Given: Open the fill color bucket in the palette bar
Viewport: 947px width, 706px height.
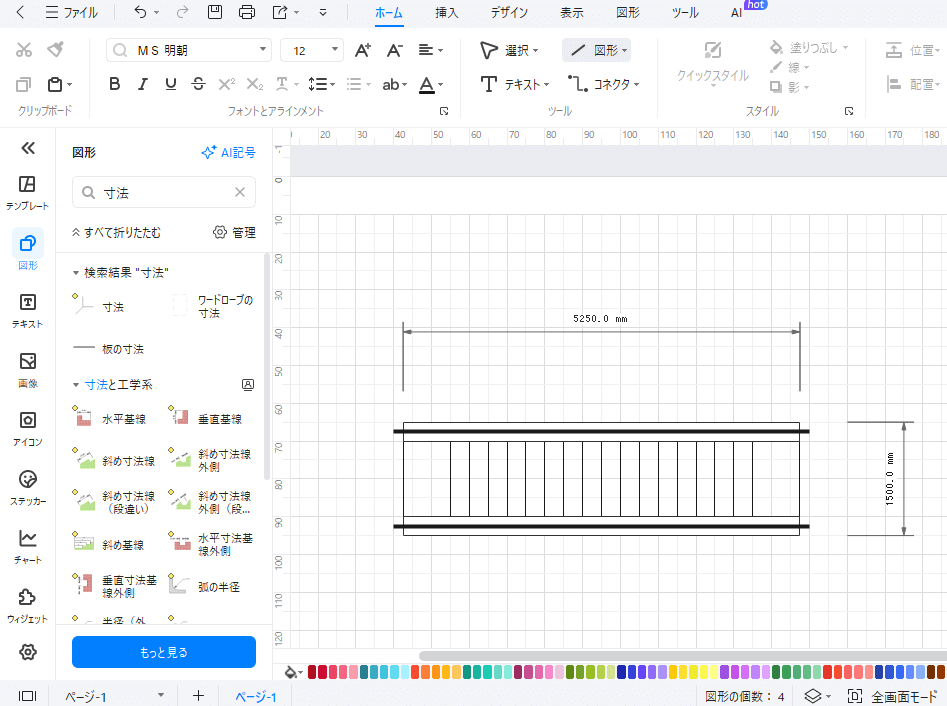Looking at the screenshot, I should coord(293,672).
